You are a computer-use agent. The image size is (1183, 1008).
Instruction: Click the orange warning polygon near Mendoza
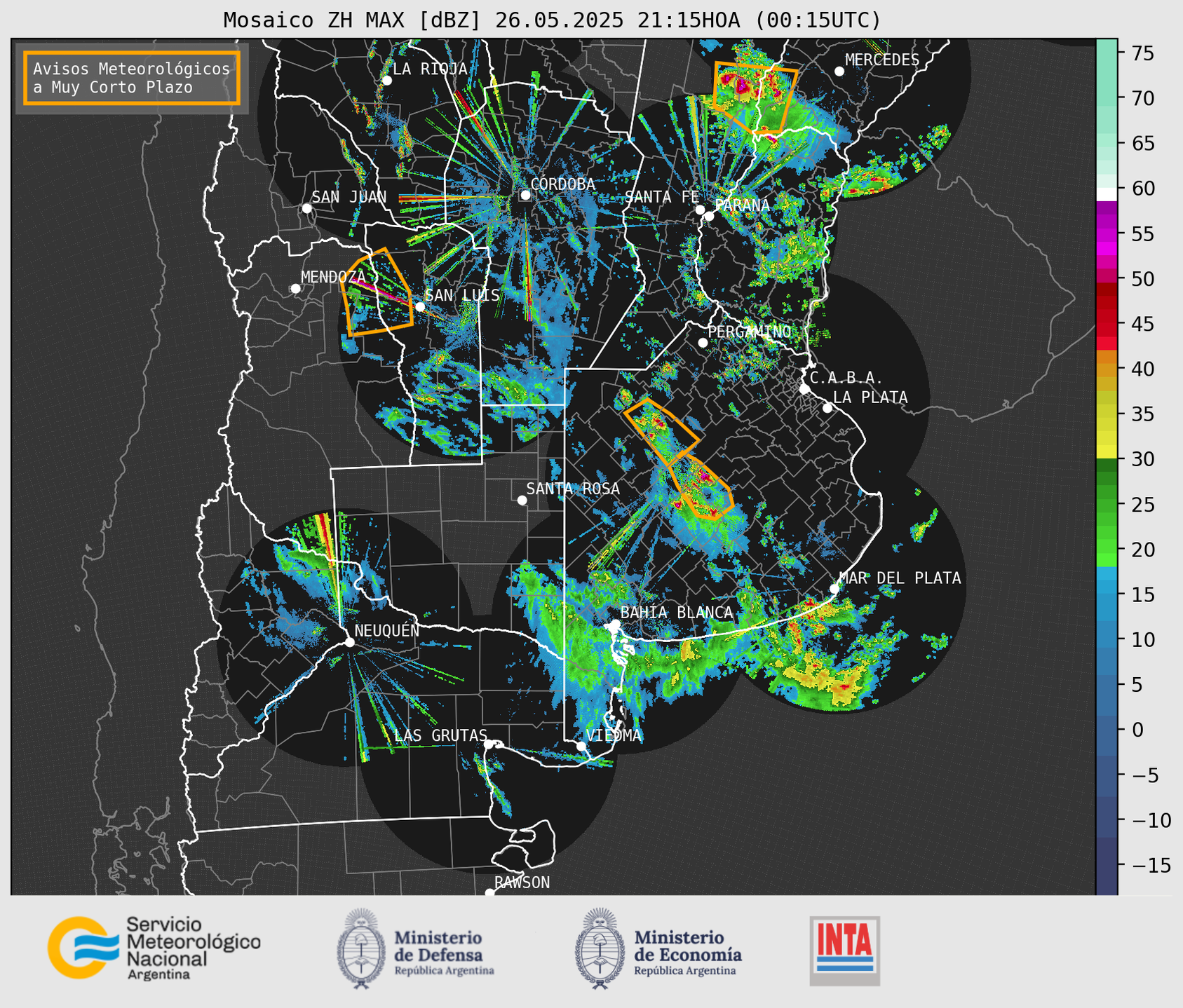coord(377,293)
